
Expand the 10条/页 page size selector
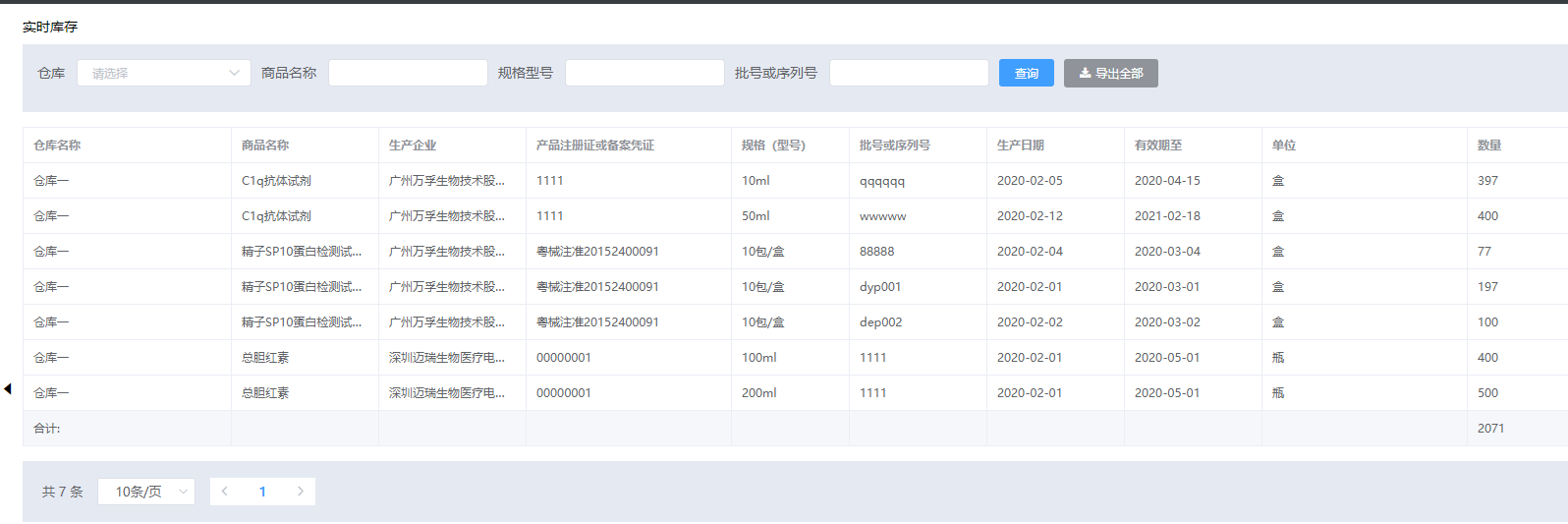click(146, 492)
